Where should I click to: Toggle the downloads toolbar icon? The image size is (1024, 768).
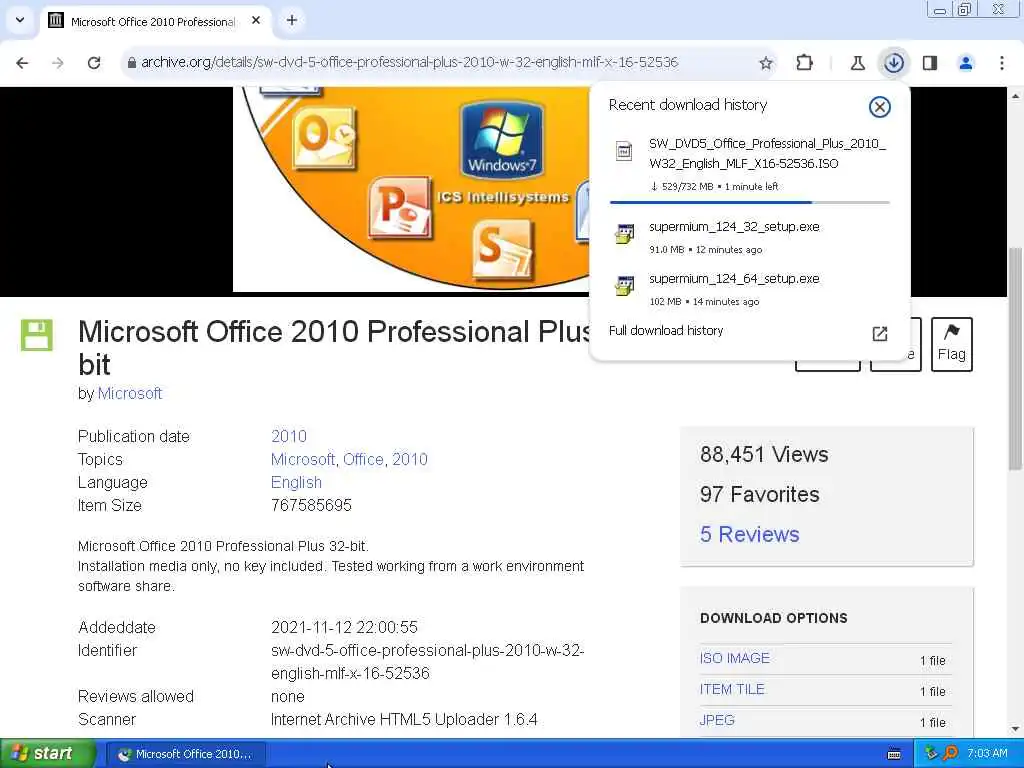893,63
